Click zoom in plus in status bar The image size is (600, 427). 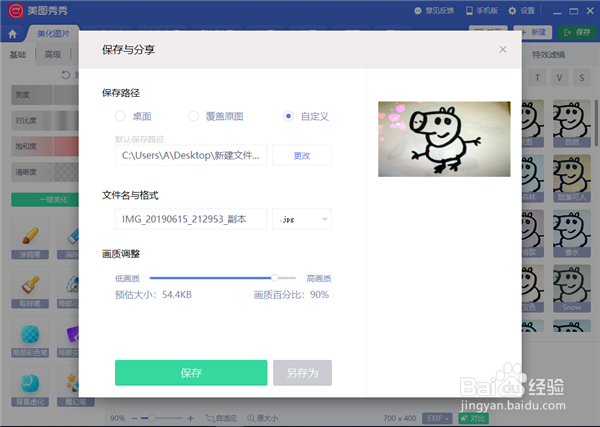coord(191,418)
